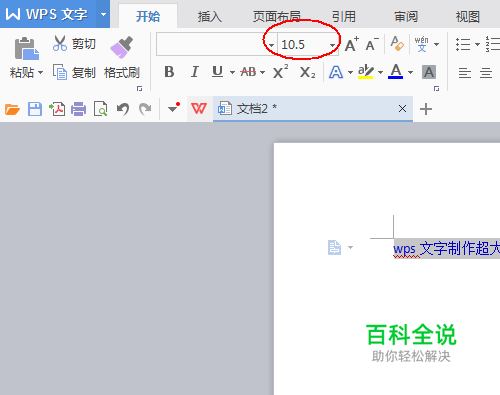Click the pinyin guide wén icon
Image resolution: width=500 pixels, height=395 pixels.
pos(422,44)
